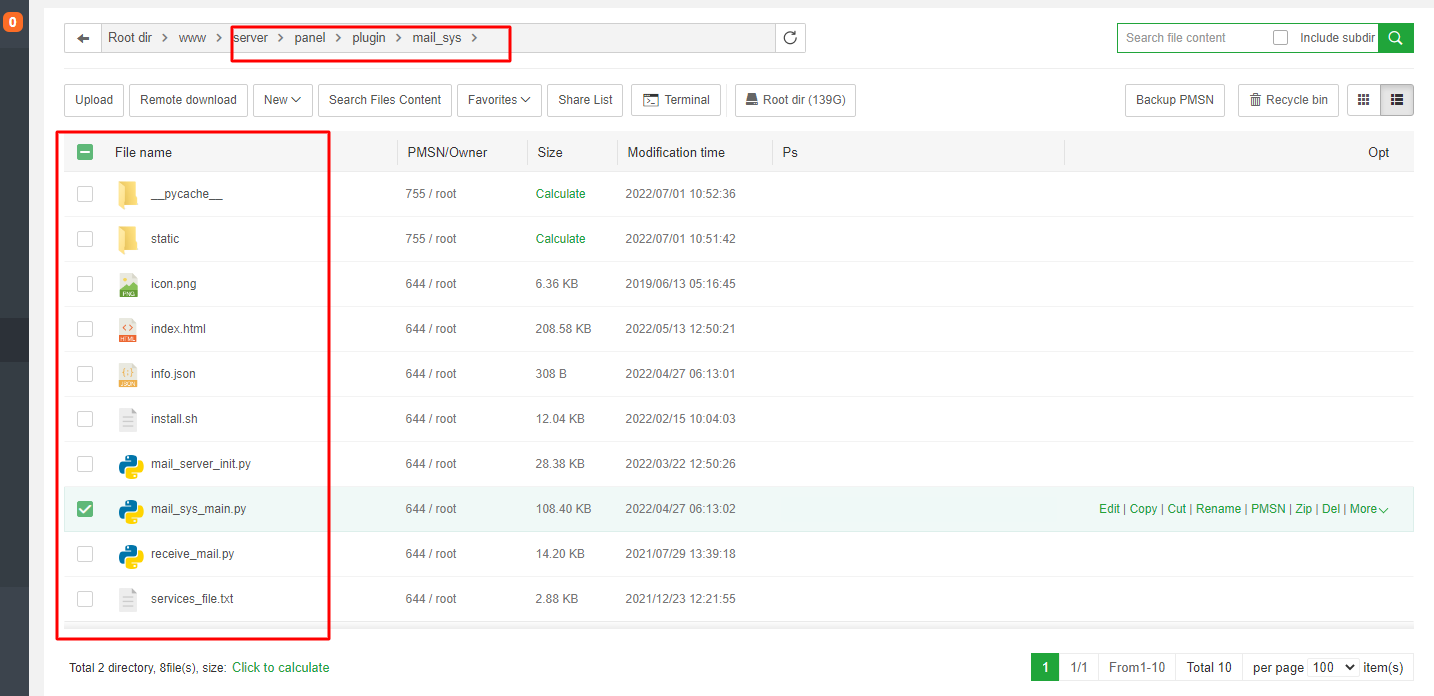Uncheck the mail_sys_main.py checkbox
The height and width of the screenshot is (696, 1434).
[85, 509]
